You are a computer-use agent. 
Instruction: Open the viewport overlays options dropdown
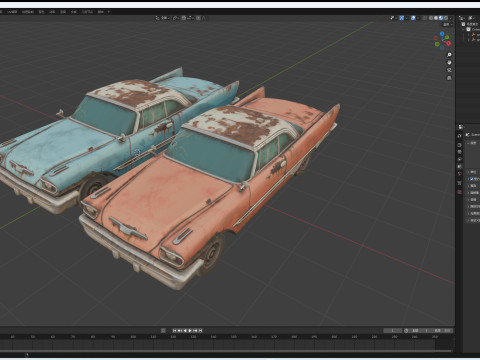tap(418, 18)
